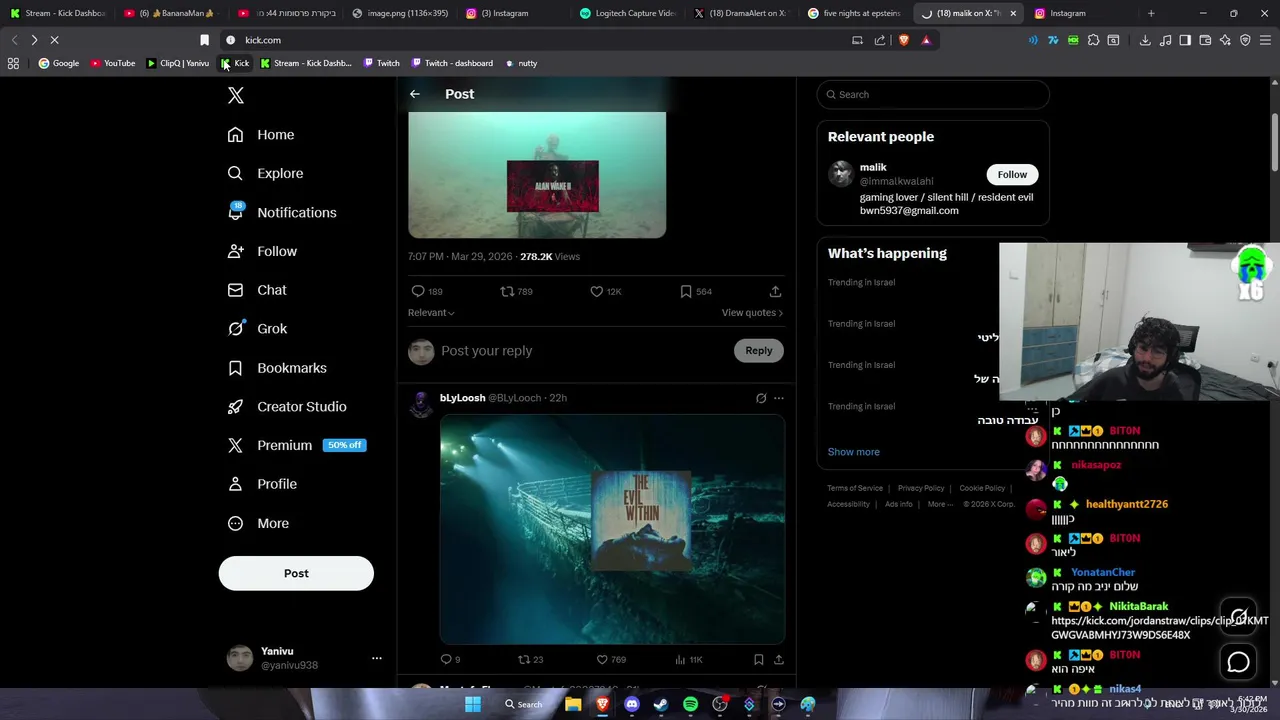Like the main post with 12K likes
The height and width of the screenshot is (720, 1280).
point(605,291)
